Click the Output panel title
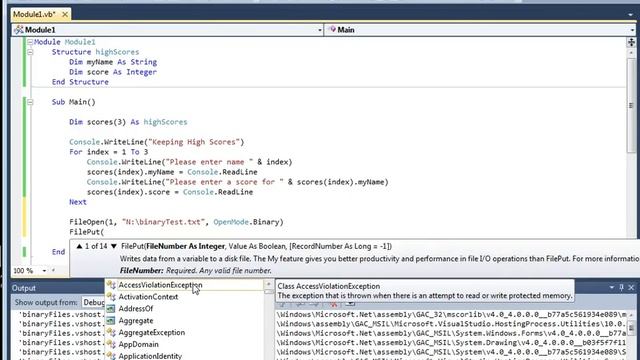The image size is (640, 360). click(x=24, y=288)
